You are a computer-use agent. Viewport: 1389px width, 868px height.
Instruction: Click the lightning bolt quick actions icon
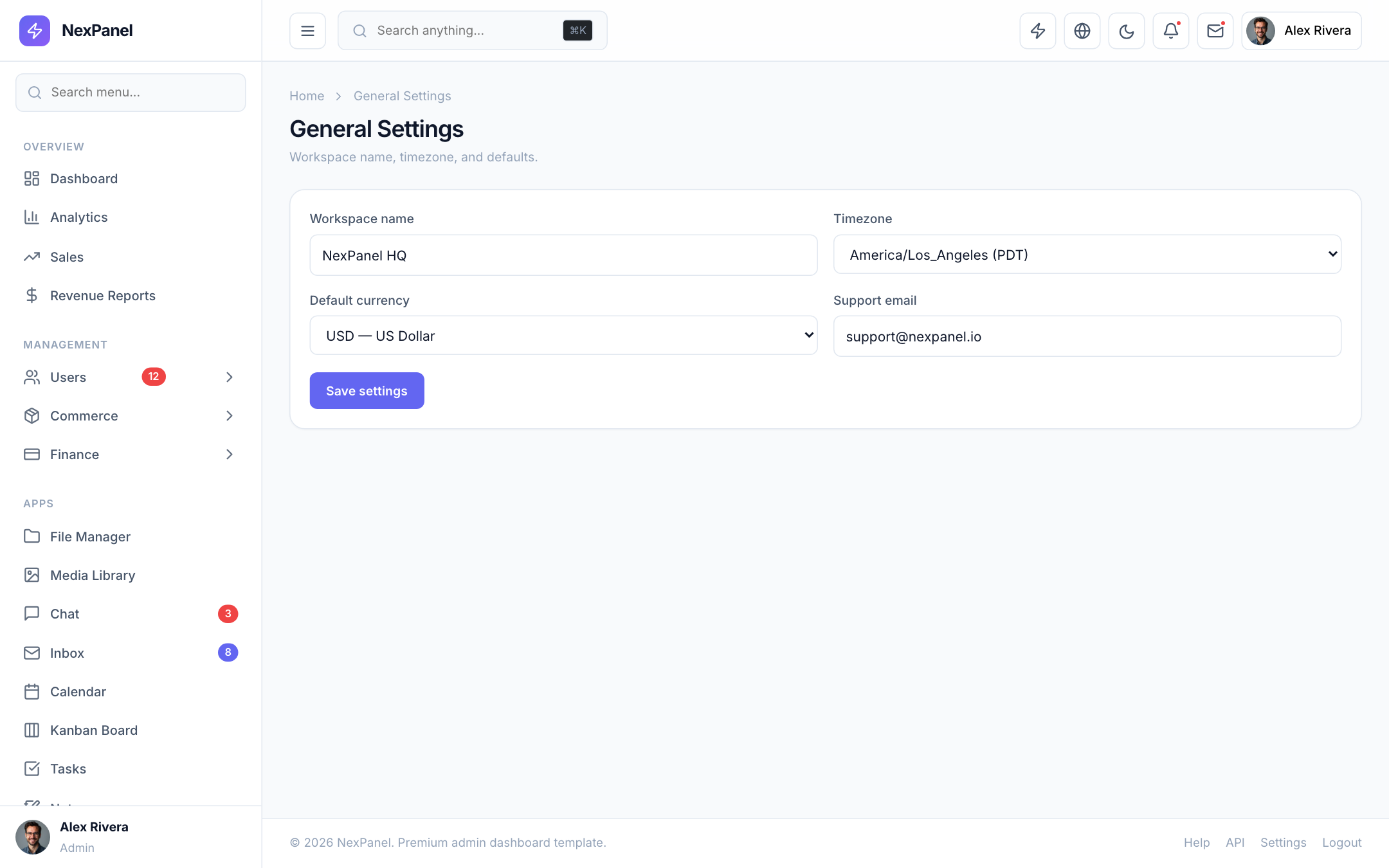tap(1037, 31)
